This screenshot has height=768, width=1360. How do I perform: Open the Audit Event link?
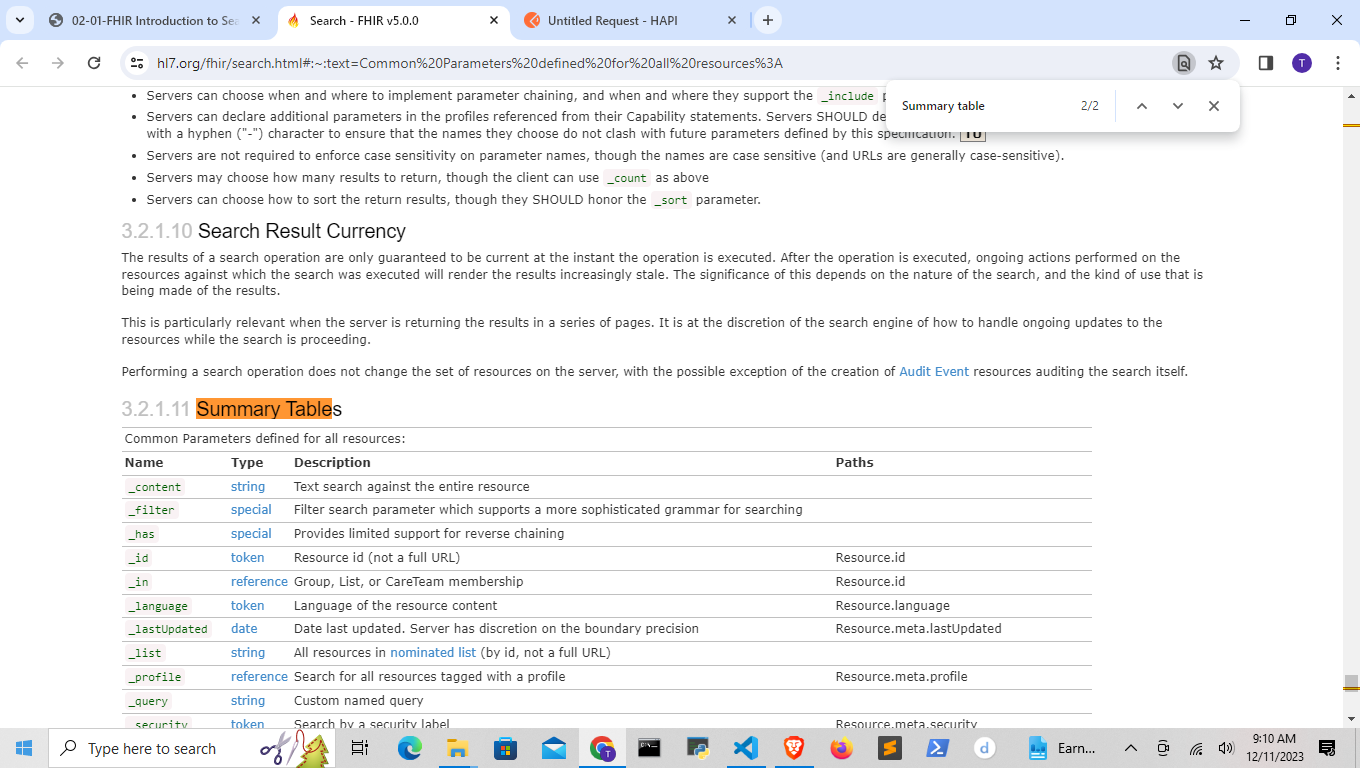pos(934,372)
